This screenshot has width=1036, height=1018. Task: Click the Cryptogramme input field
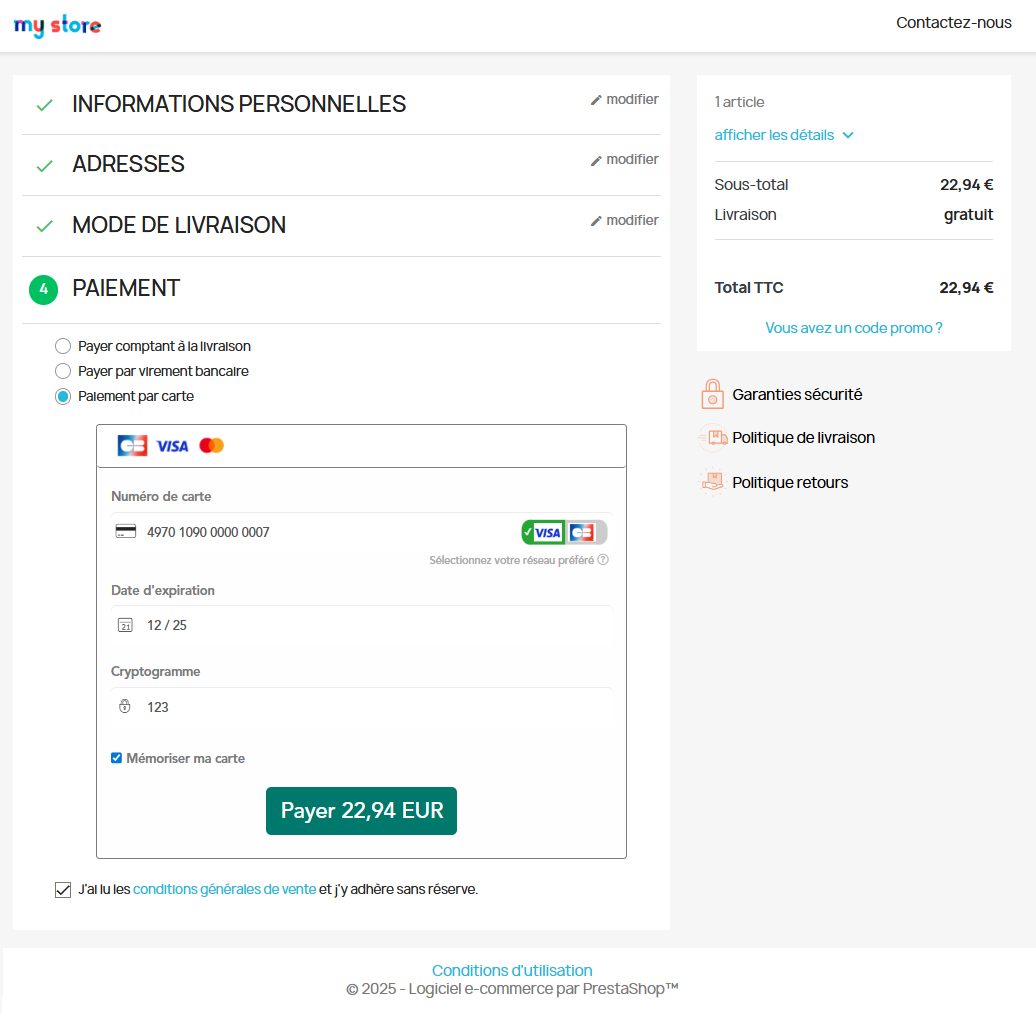click(360, 707)
